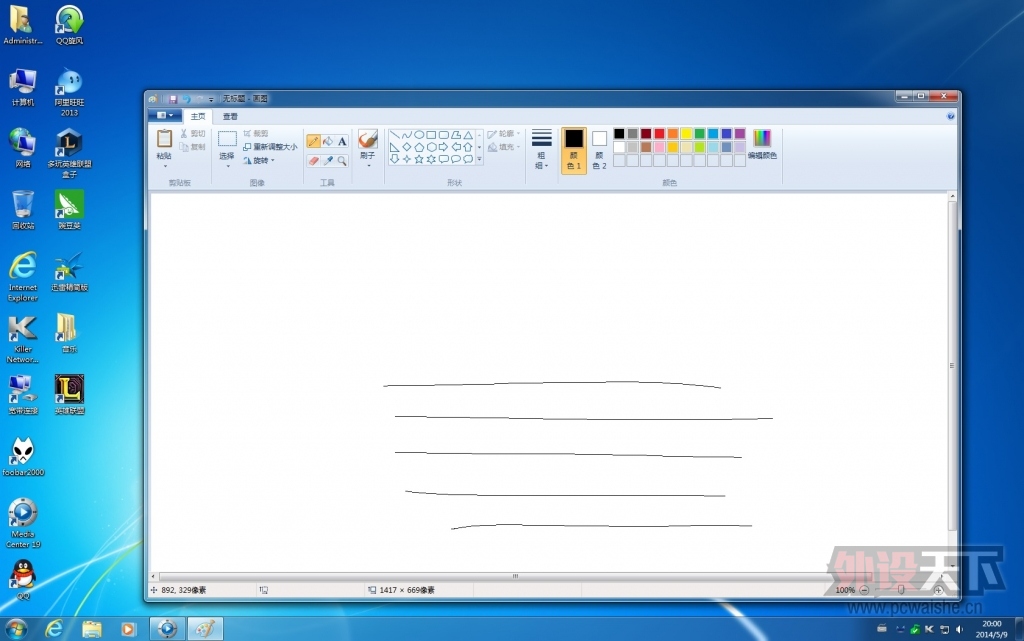Click the volume speaker icon in system tray
Image resolution: width=1024 pixels, height=641 pixels.
coord(959,629)
